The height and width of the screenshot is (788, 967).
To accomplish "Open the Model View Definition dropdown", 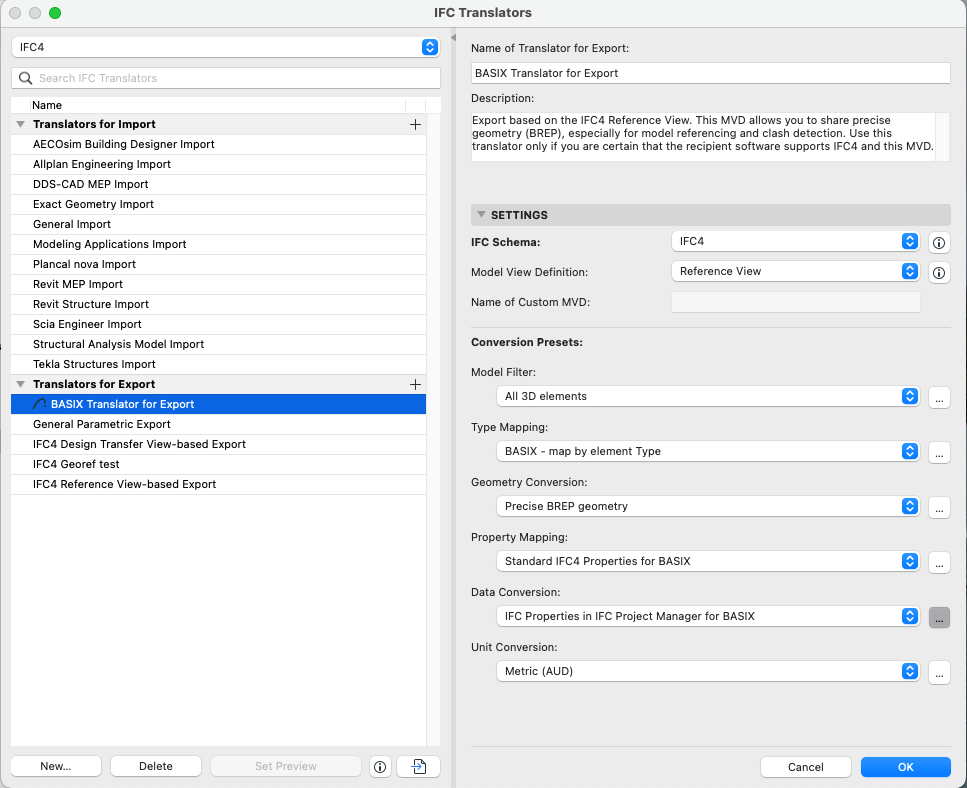I will click(795, 271).
